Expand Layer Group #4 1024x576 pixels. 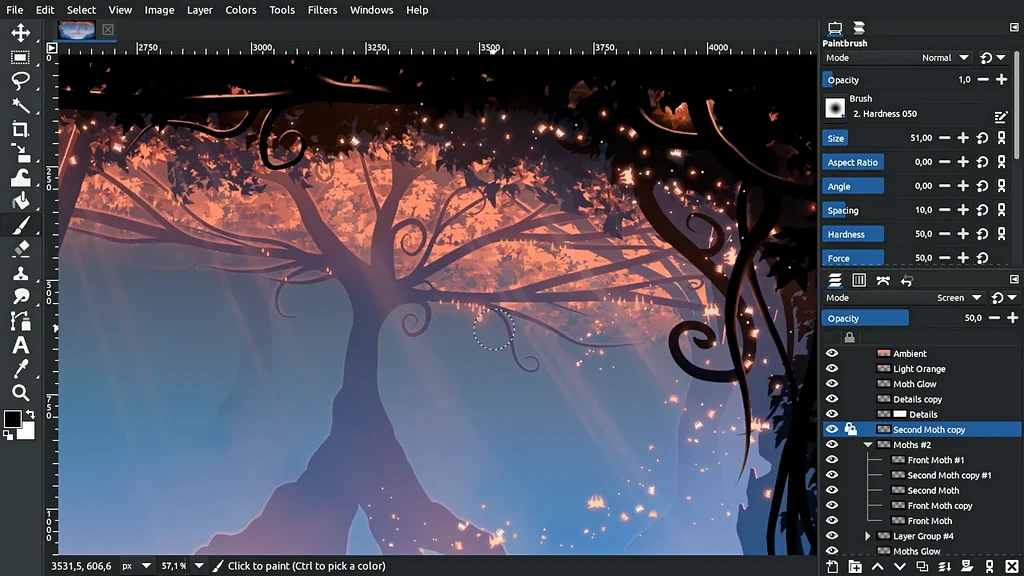[868, 536]
